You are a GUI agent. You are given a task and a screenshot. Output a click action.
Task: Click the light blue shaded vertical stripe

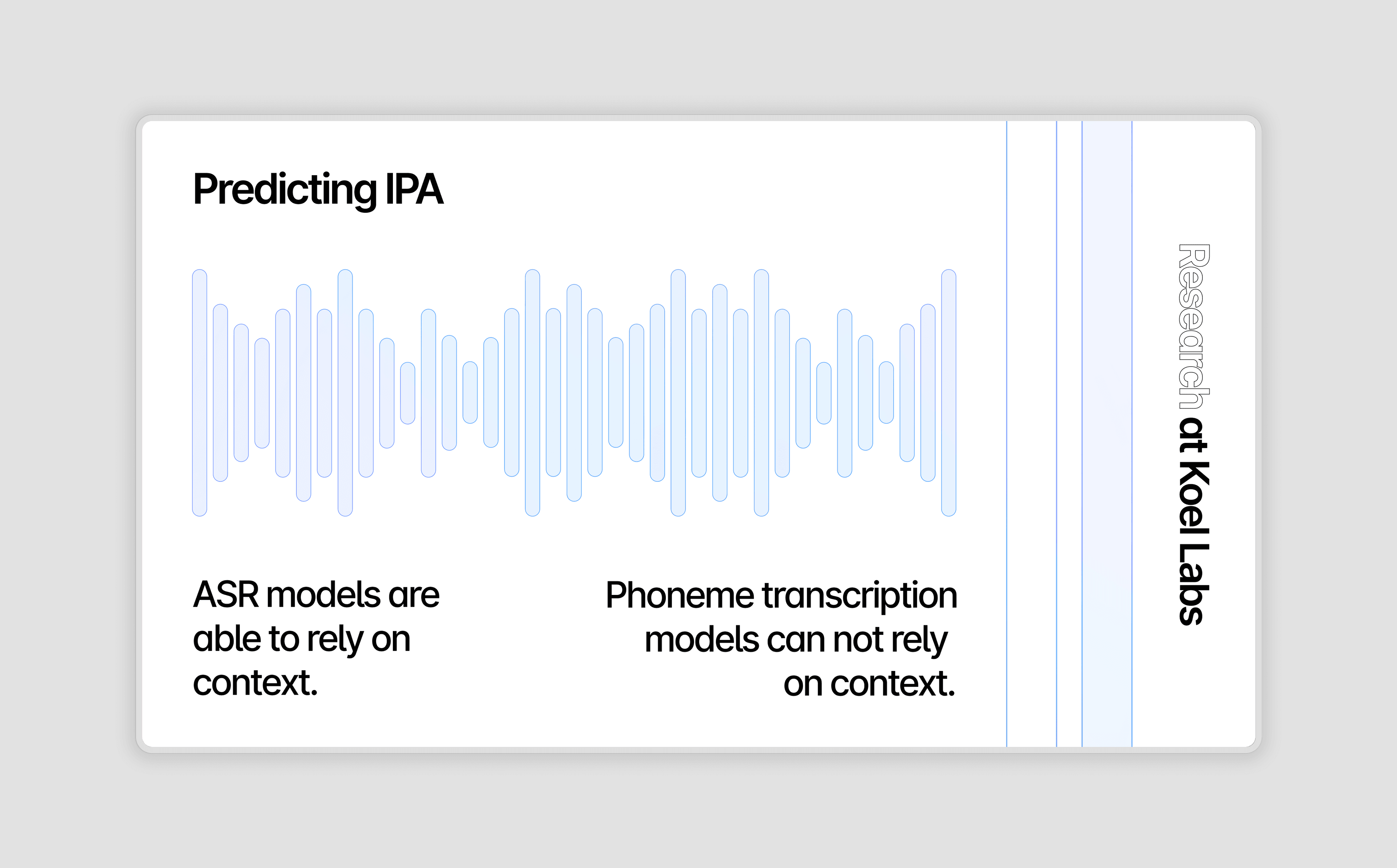coord(1107,433)
